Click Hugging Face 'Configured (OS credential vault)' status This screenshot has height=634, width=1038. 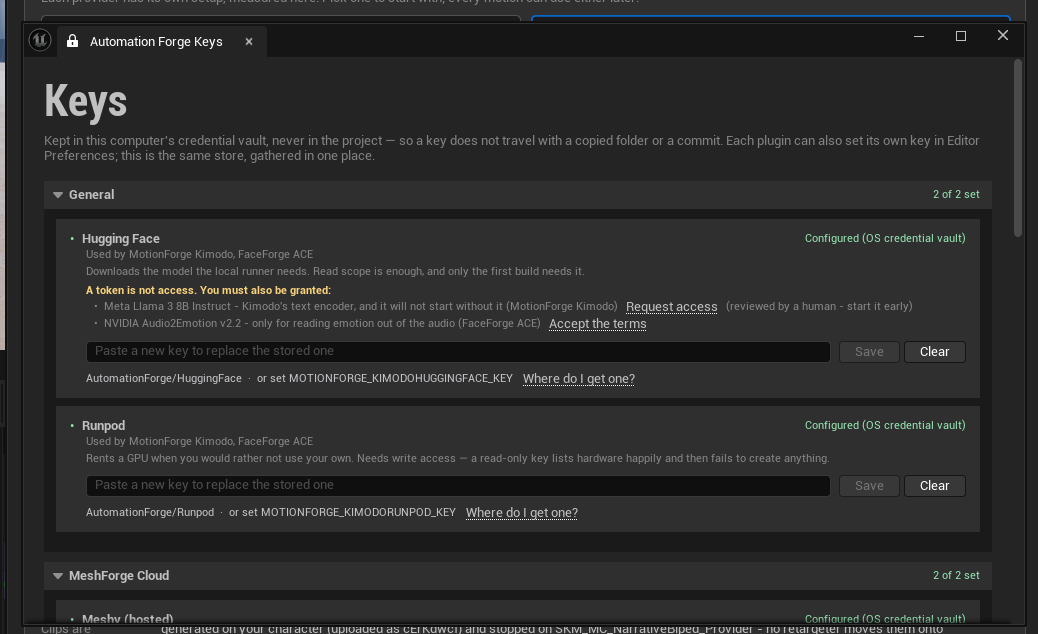(884, 238)
